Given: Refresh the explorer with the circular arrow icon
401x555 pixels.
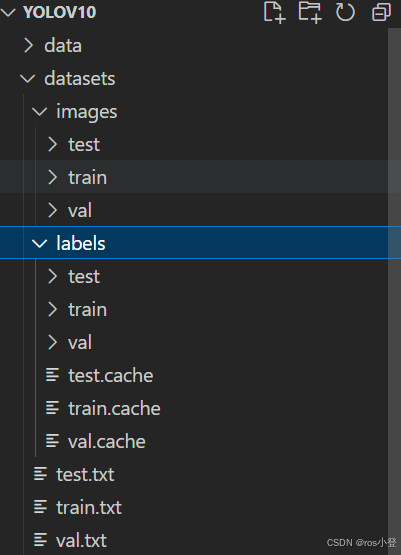Looking at the screenshot, I should coord(345,12).
